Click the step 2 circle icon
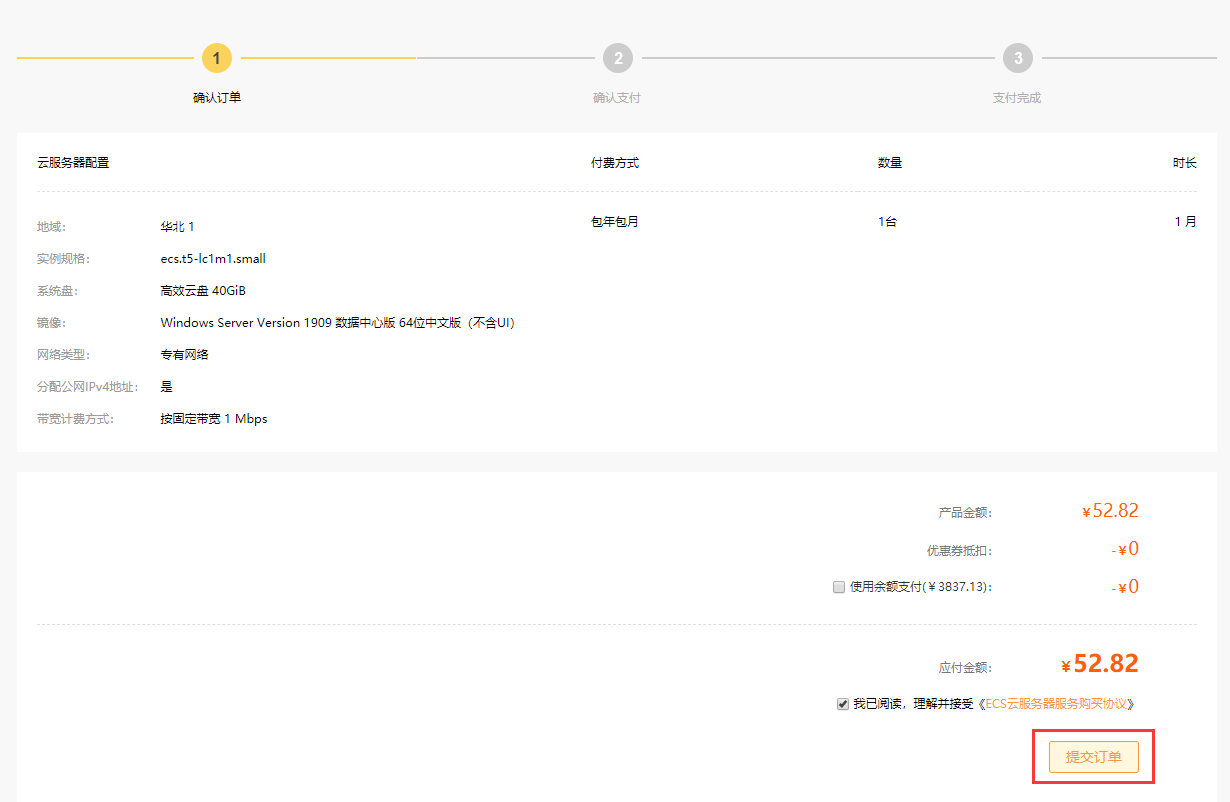This screenshot has width=1230, height=802. 618,58
